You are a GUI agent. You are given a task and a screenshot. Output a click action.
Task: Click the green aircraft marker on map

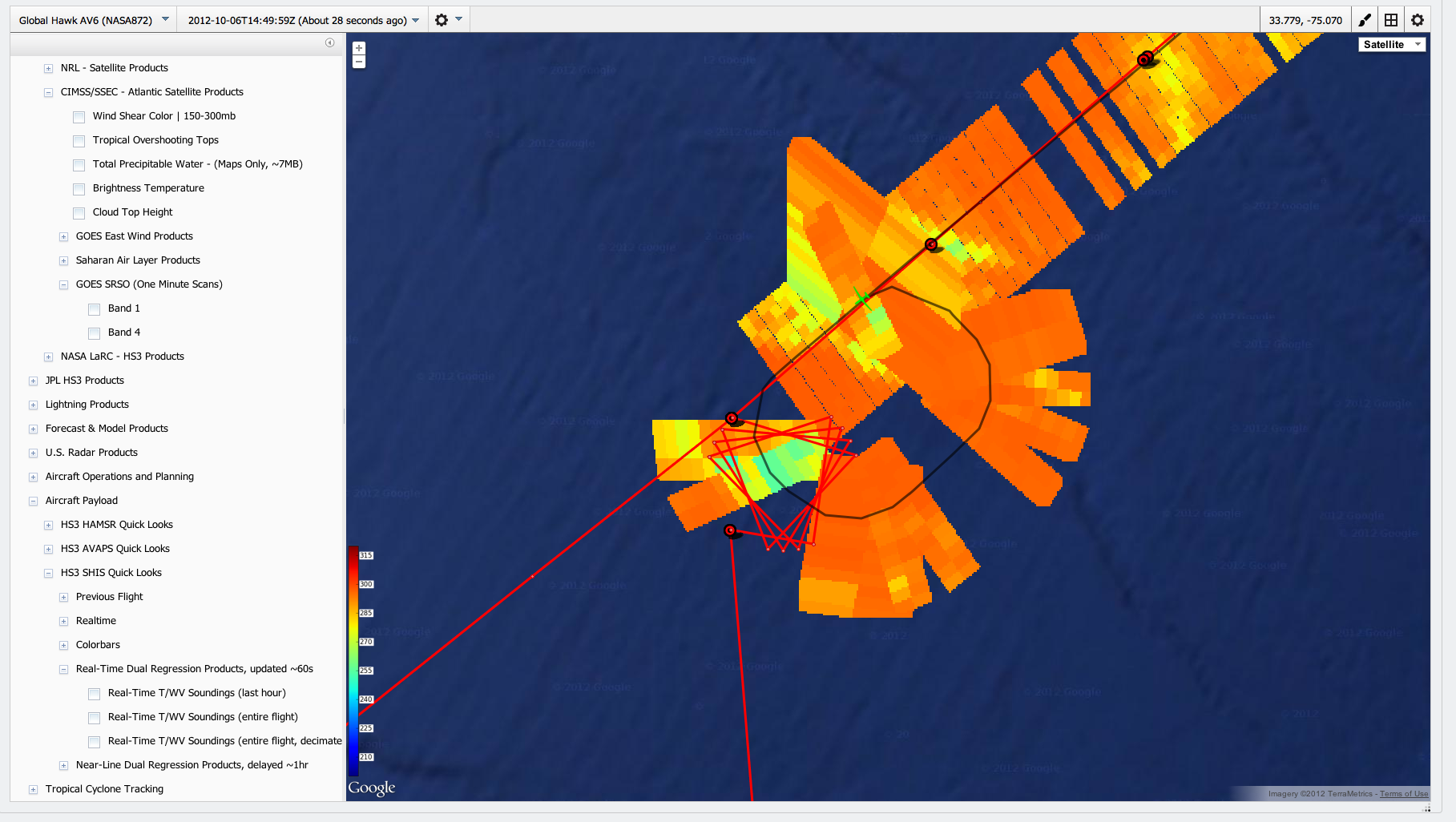(862, 298)
